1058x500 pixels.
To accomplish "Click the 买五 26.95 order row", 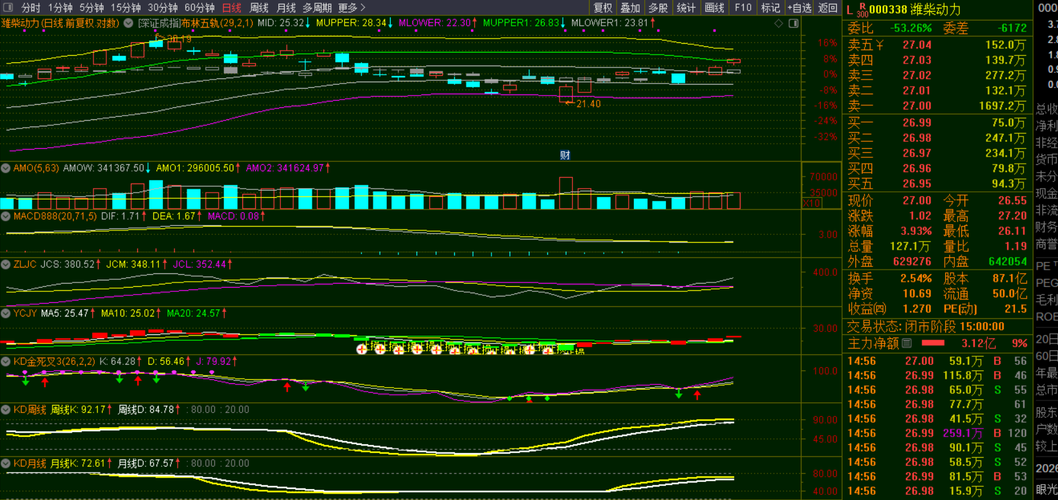I will [938, 184].
